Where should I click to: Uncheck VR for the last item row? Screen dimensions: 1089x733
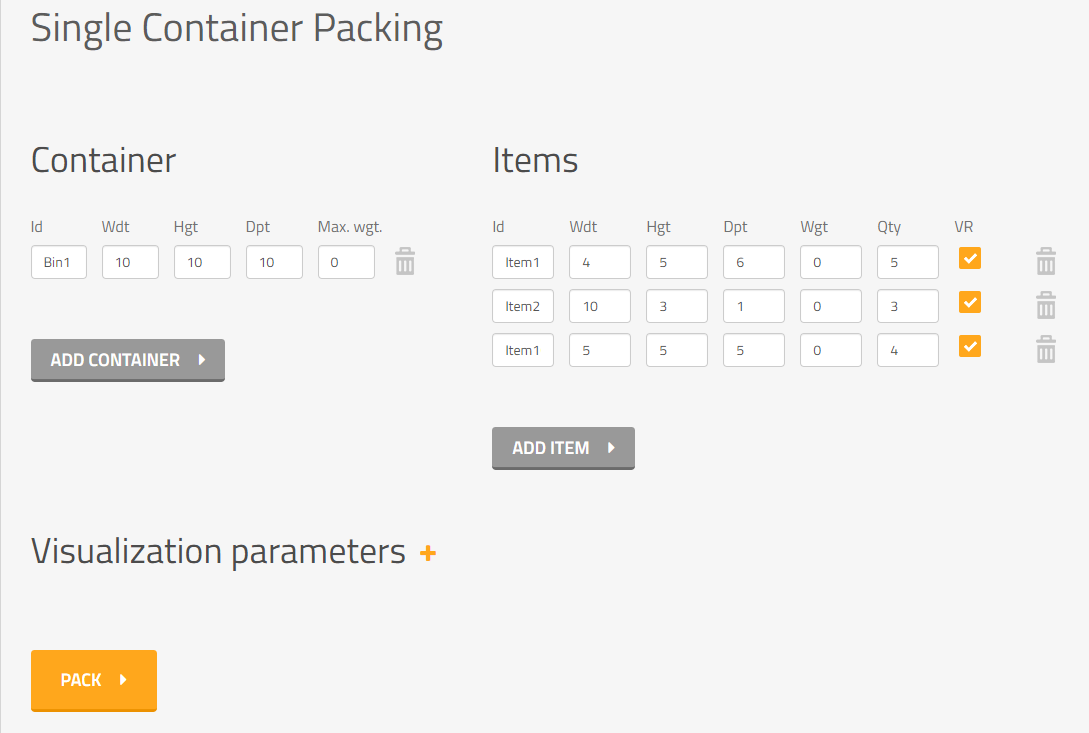click(x=969, y=346)
